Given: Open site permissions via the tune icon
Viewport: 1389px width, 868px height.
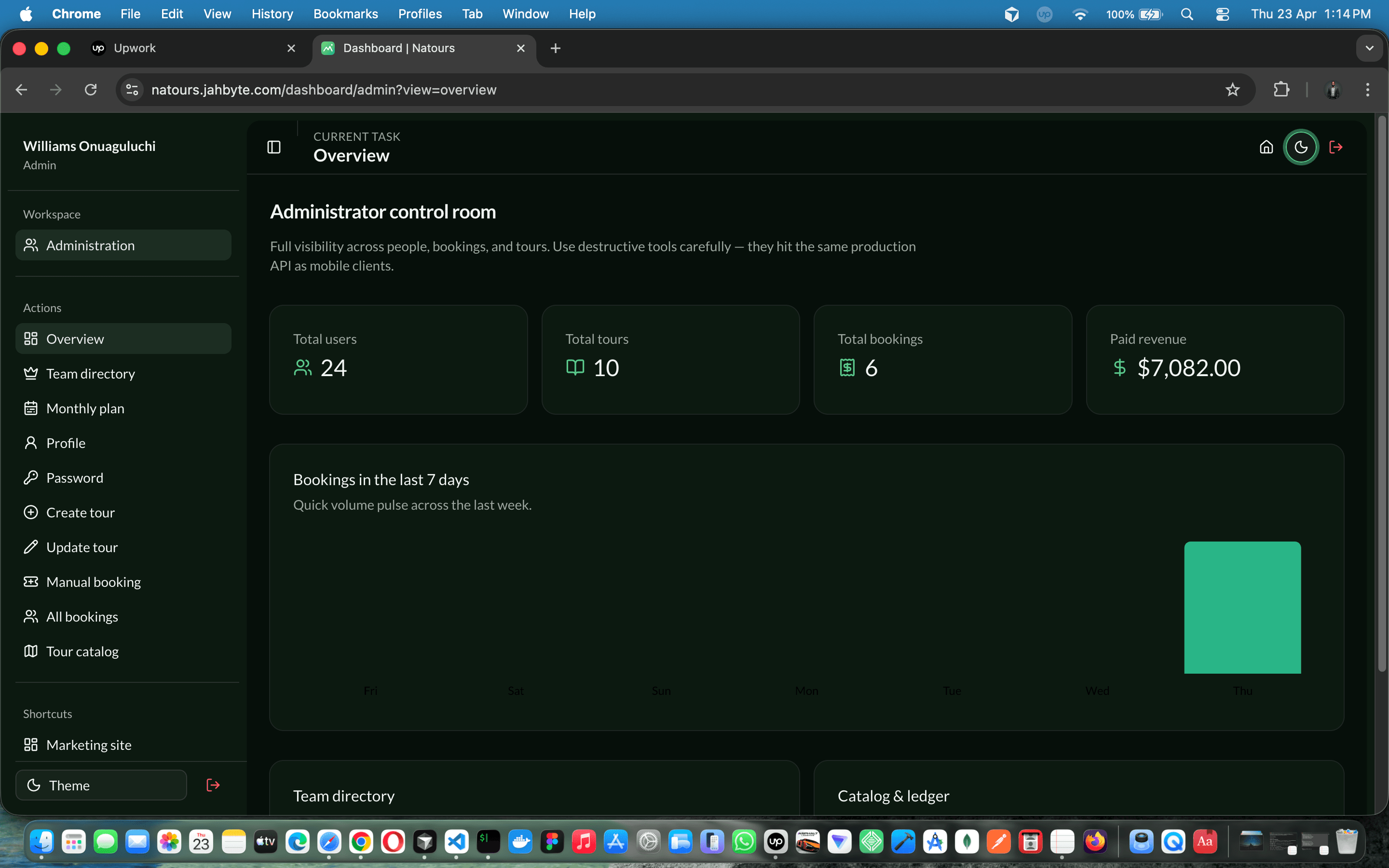Looking at the screenshot, I should coord(132,90).
